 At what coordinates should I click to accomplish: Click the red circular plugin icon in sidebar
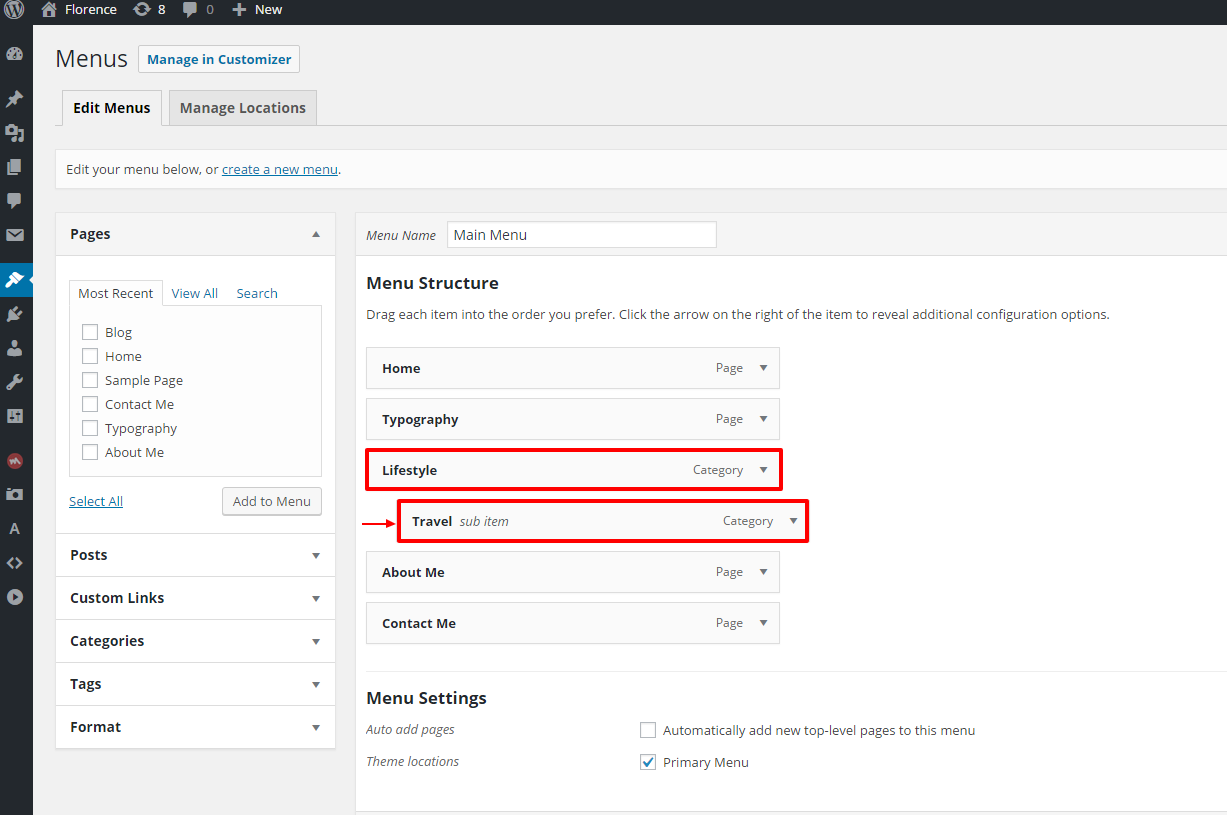tap(15, 461)
